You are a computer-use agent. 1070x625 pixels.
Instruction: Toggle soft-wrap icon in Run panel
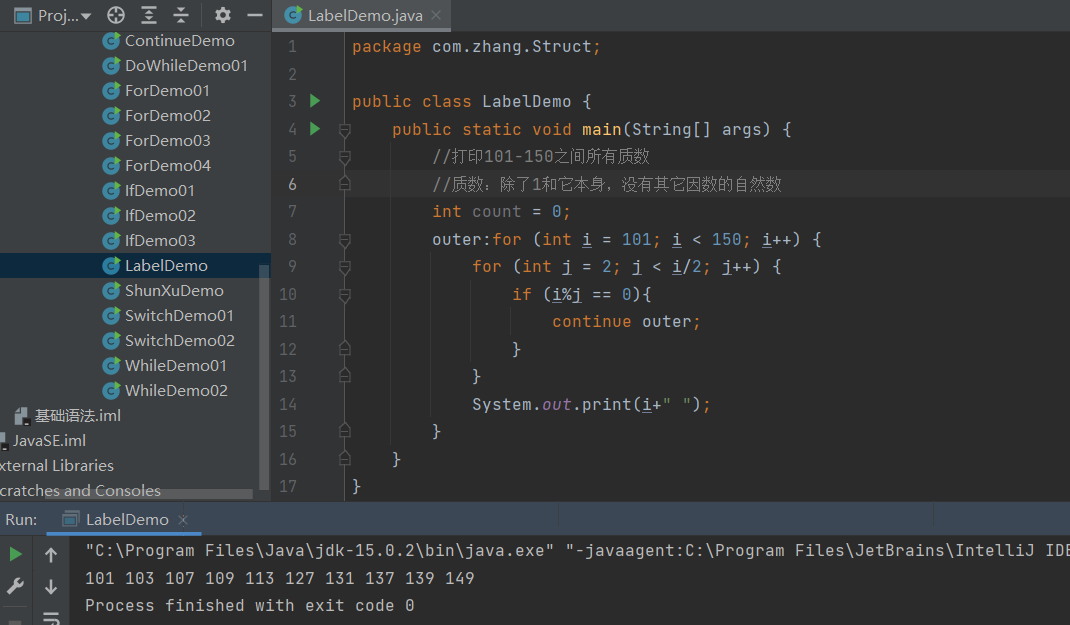(50, 617)
